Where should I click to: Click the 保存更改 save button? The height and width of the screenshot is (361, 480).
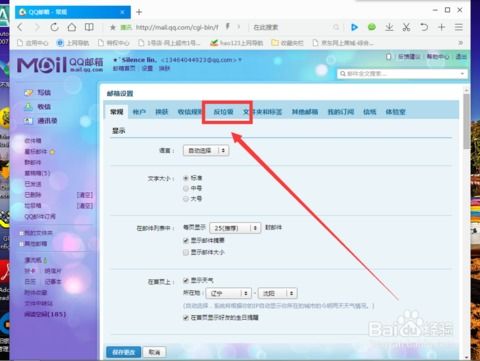123,352
